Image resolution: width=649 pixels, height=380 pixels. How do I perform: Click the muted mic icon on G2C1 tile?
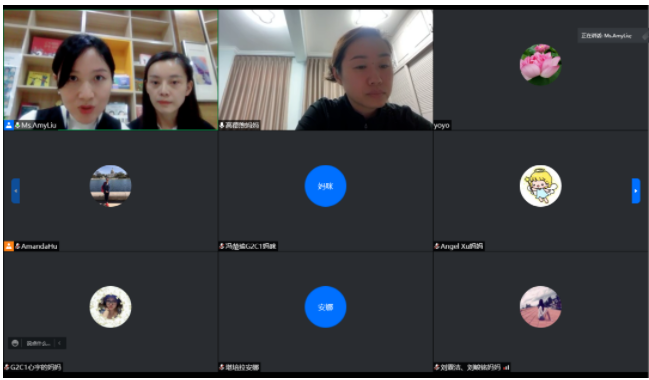click(x=7, y=367)
